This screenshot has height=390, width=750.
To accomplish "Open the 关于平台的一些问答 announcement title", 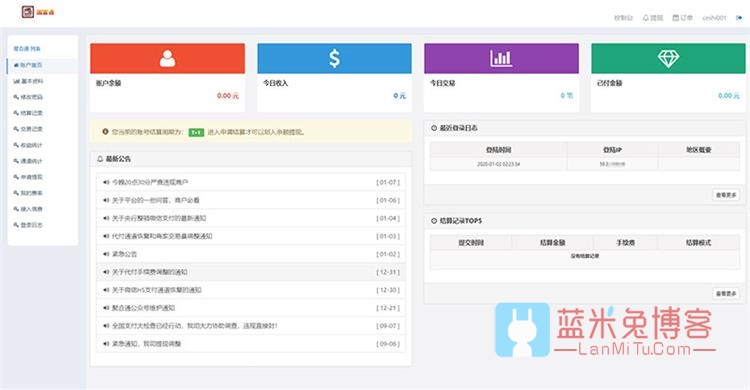I will [155, 200].
